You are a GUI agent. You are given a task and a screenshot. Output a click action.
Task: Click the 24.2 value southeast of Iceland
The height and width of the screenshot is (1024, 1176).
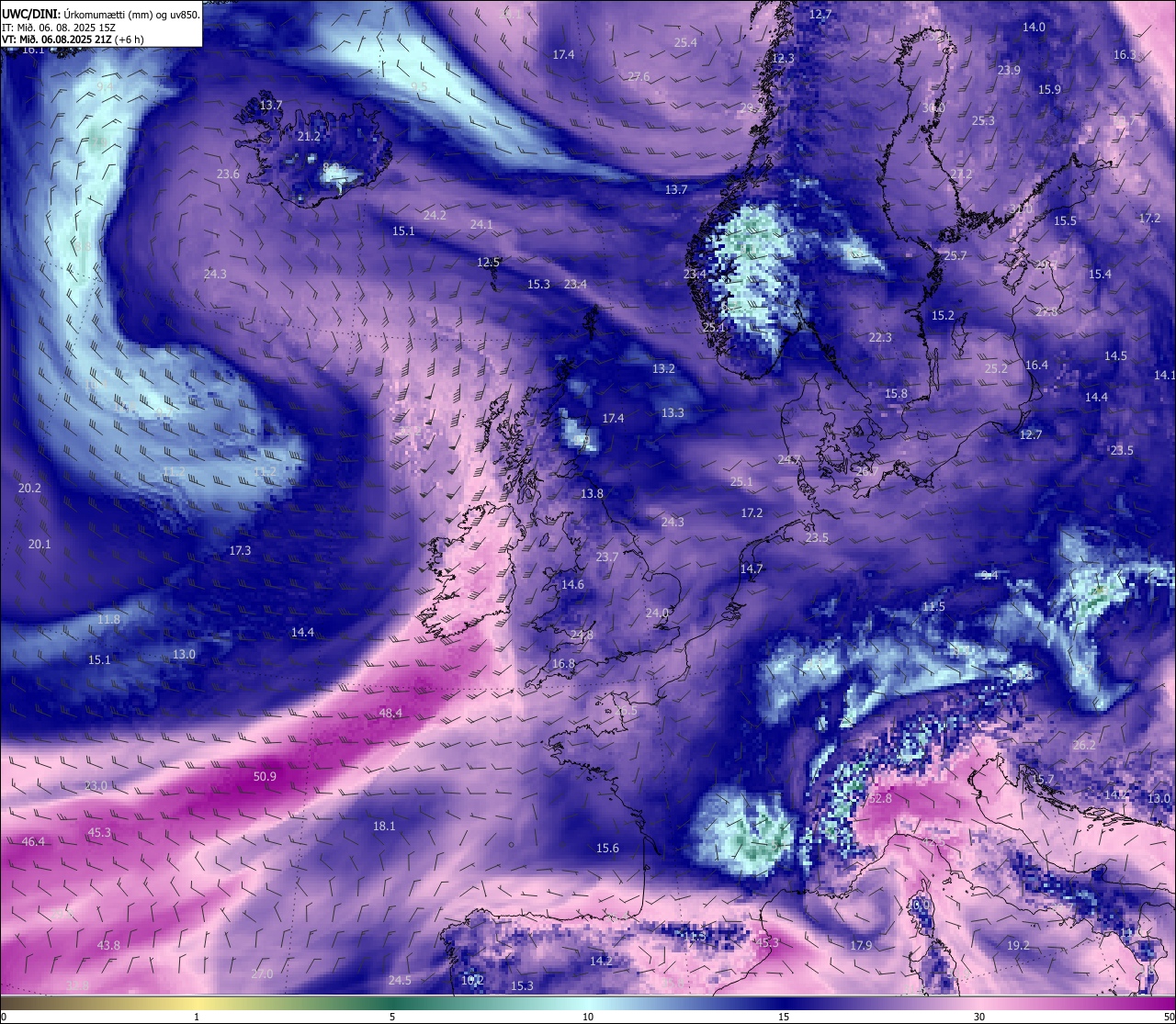pyautogui.click(x=435, y=215)
